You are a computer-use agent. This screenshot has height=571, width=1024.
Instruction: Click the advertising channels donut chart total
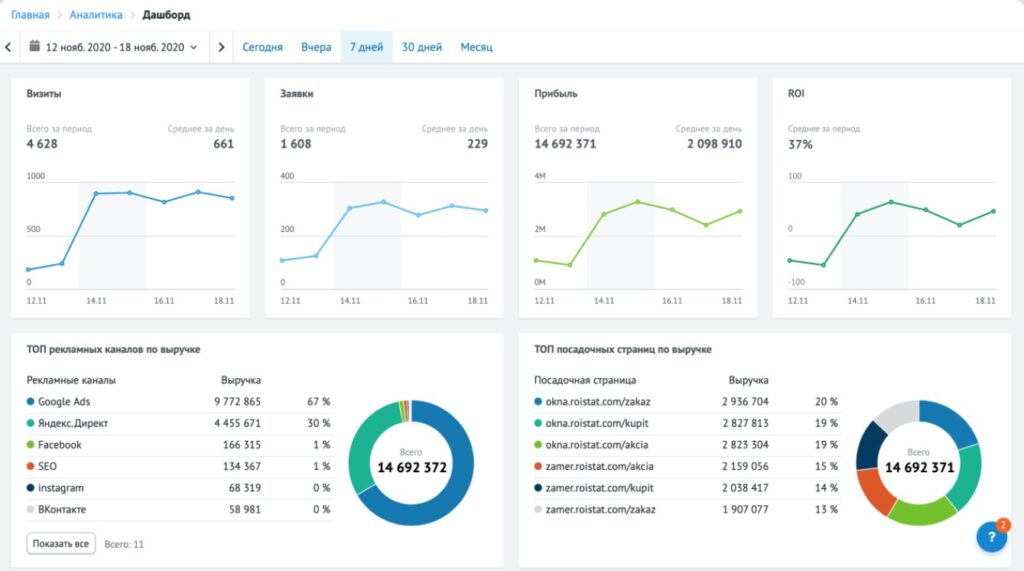point(412,467)
